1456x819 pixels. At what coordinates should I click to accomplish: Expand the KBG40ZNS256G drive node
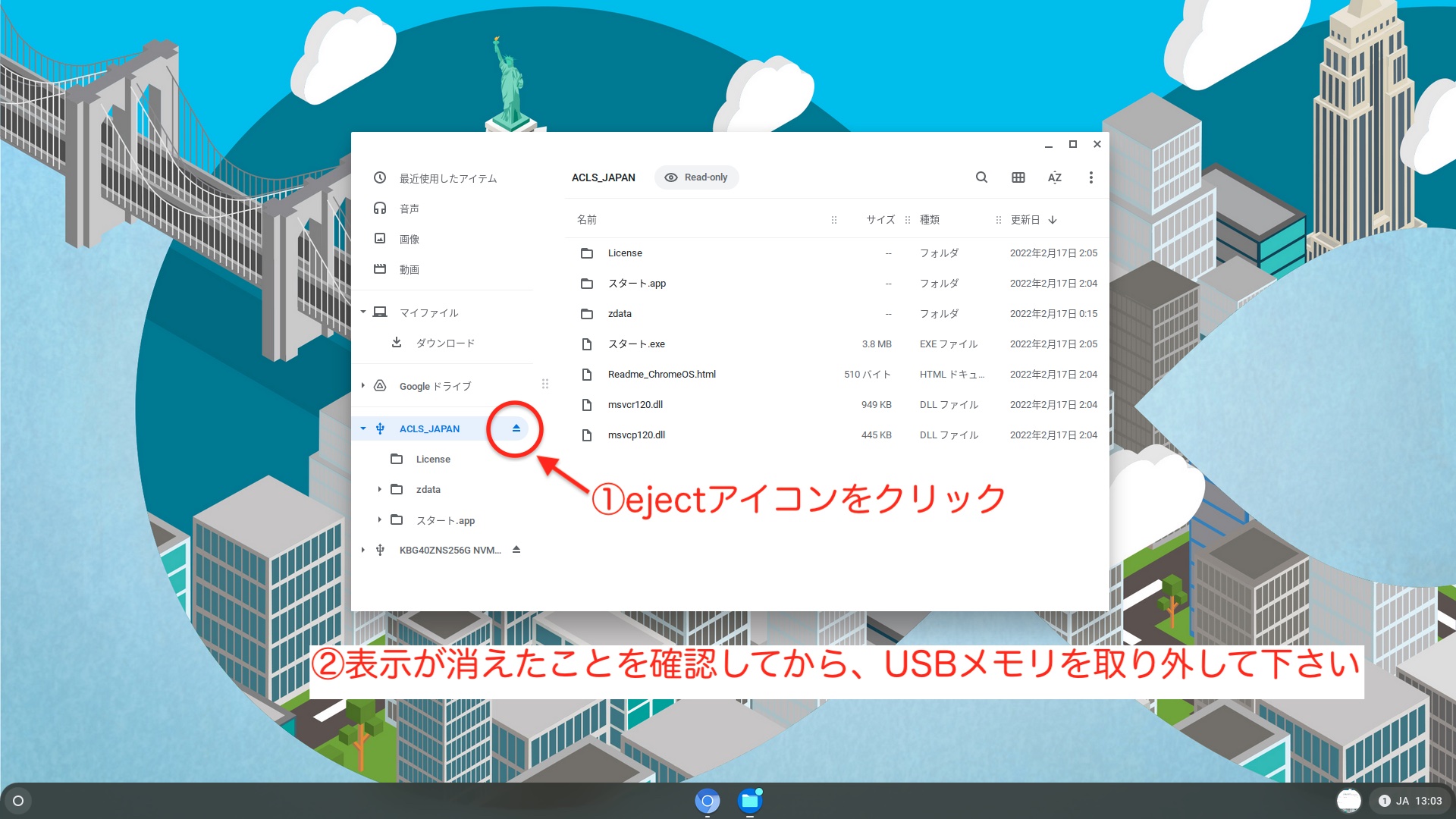[363, 550]
